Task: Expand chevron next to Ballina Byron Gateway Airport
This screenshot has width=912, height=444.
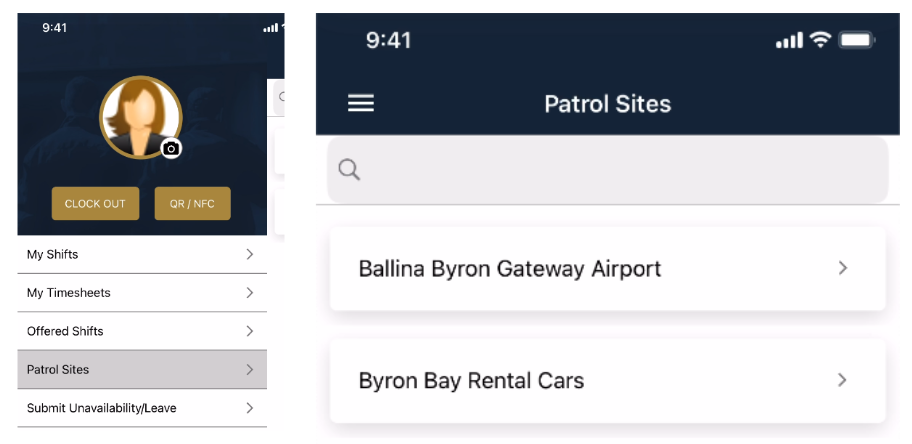Action: click(842, 268)
